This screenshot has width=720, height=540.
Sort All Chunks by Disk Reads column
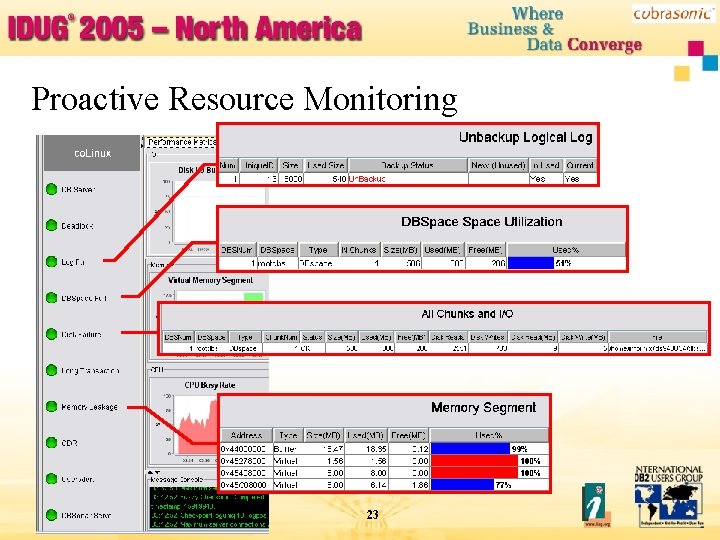[x=449, y=337]
